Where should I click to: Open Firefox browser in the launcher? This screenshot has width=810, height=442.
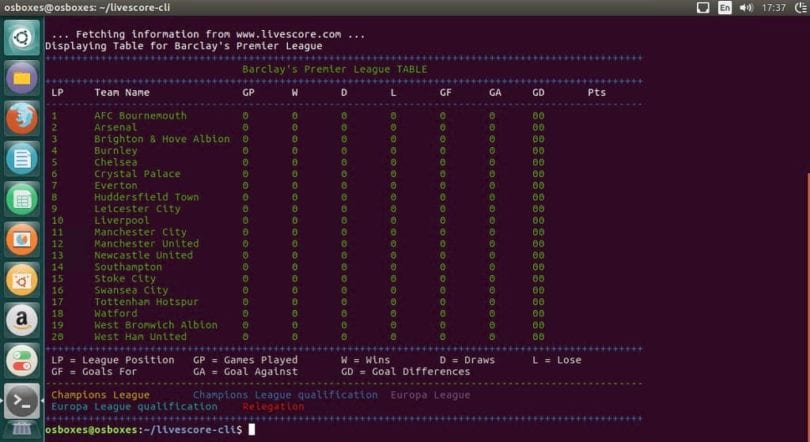(x=22, y=118)
